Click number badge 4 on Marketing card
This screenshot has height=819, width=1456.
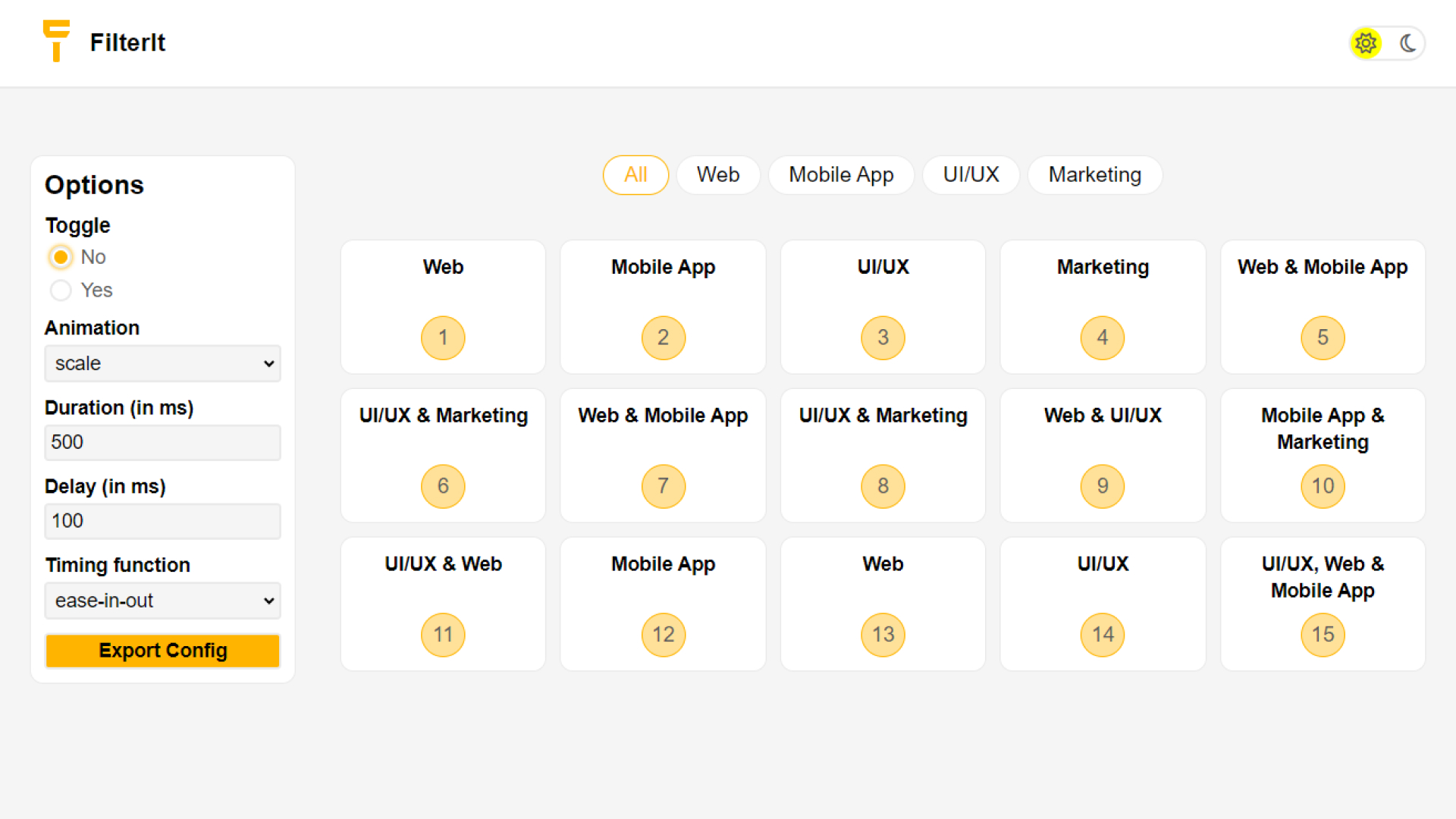(1103, 337)
